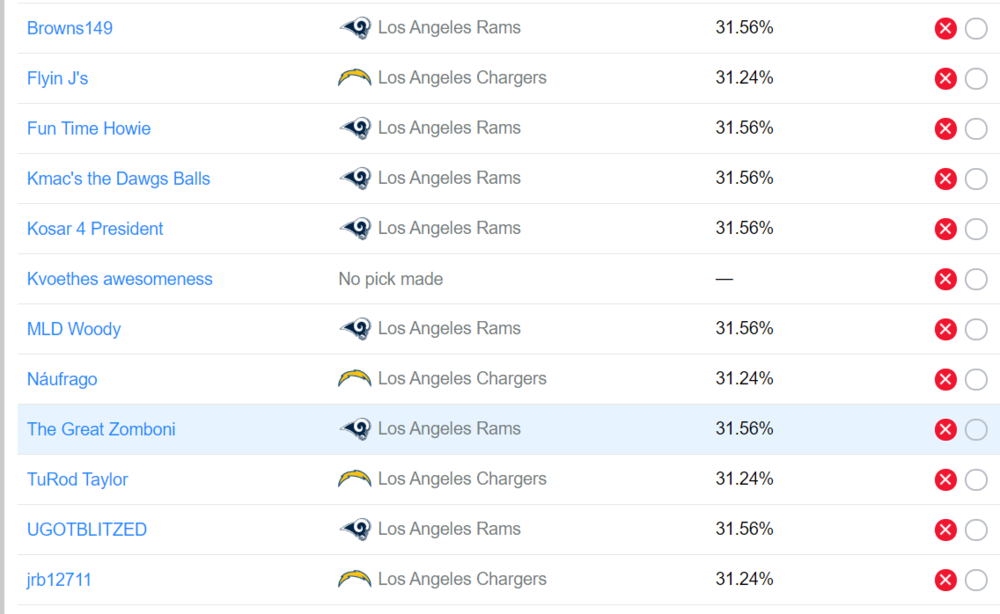
Task: Click red X icon for Kmac's the Dawgs Balls
Action: coord(945,179)
